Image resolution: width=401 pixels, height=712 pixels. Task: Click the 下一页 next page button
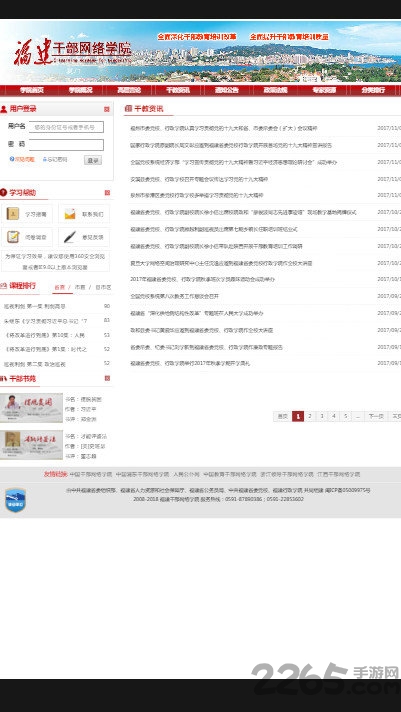click(376, 416)
